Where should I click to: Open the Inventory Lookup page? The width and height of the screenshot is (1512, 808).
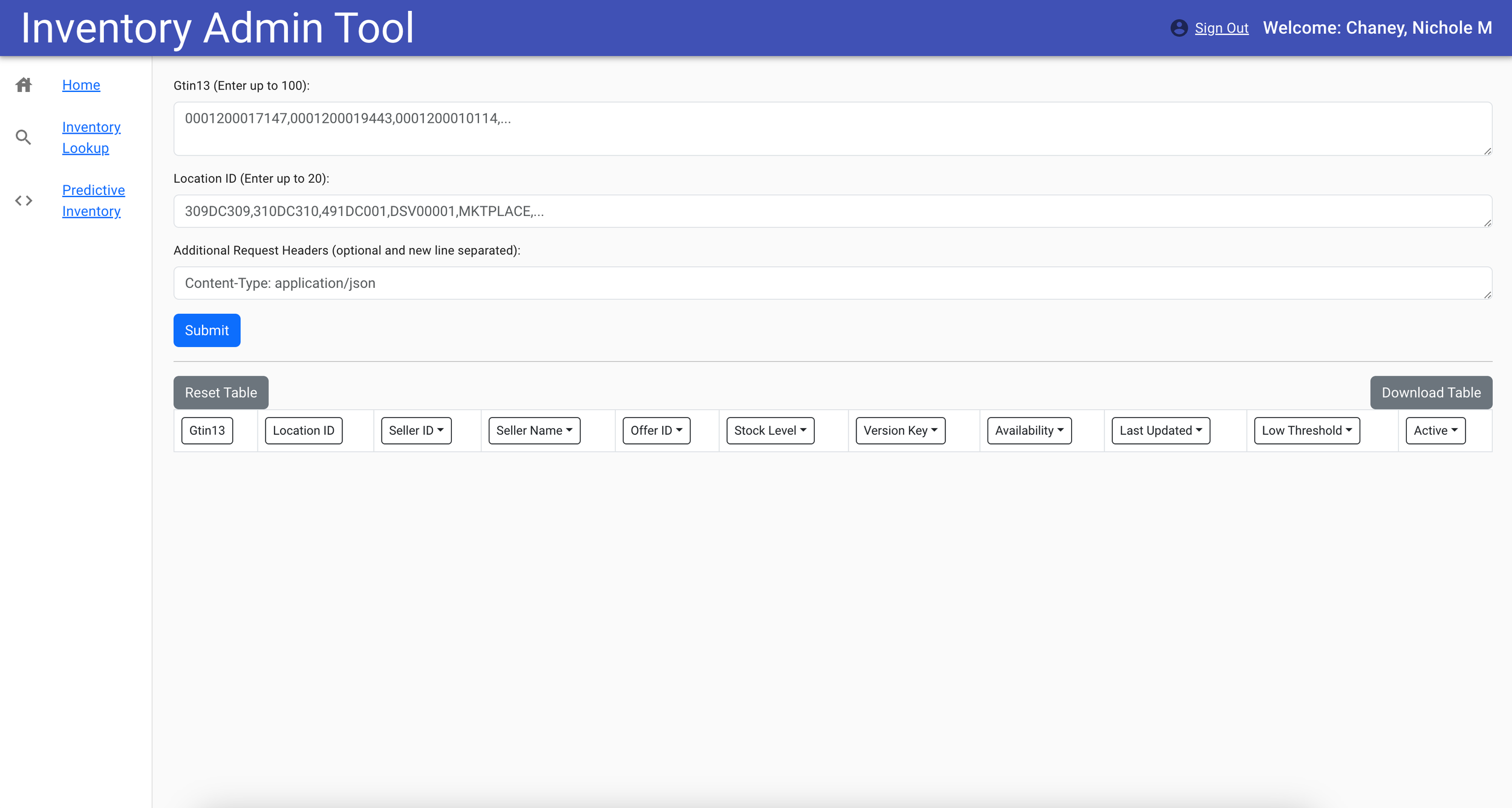(91, 137)
